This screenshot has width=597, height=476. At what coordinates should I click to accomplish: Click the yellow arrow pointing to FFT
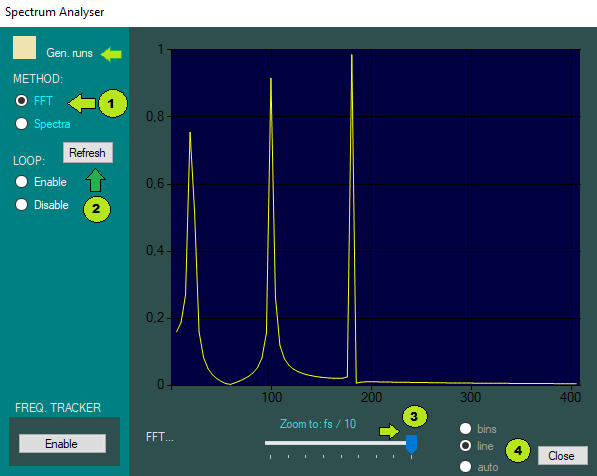pyautogui.click(x=82, y=103)
